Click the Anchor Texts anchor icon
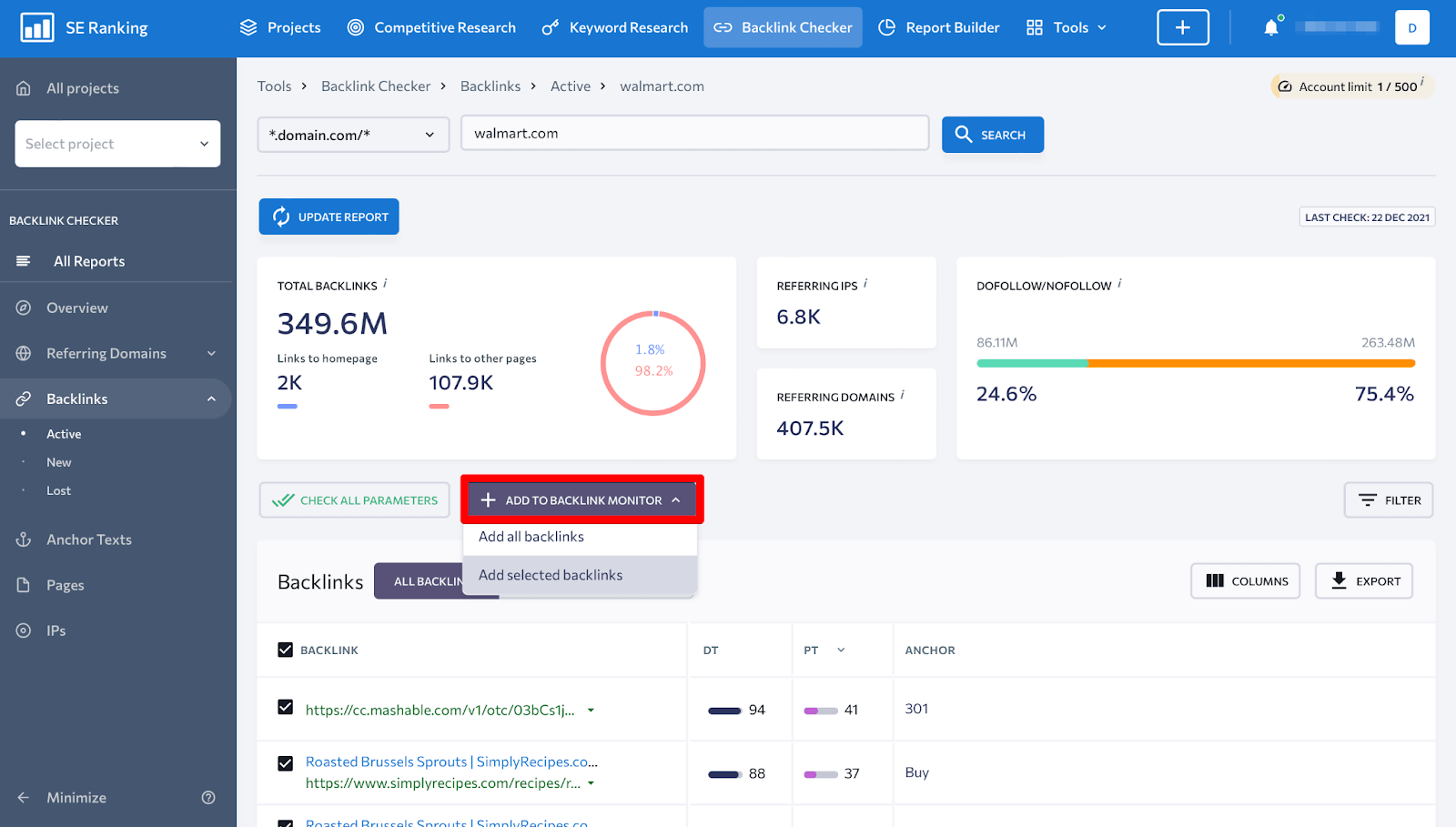Image resolution: width=1456 pixels, height=827 pixels. pos(24,540)
